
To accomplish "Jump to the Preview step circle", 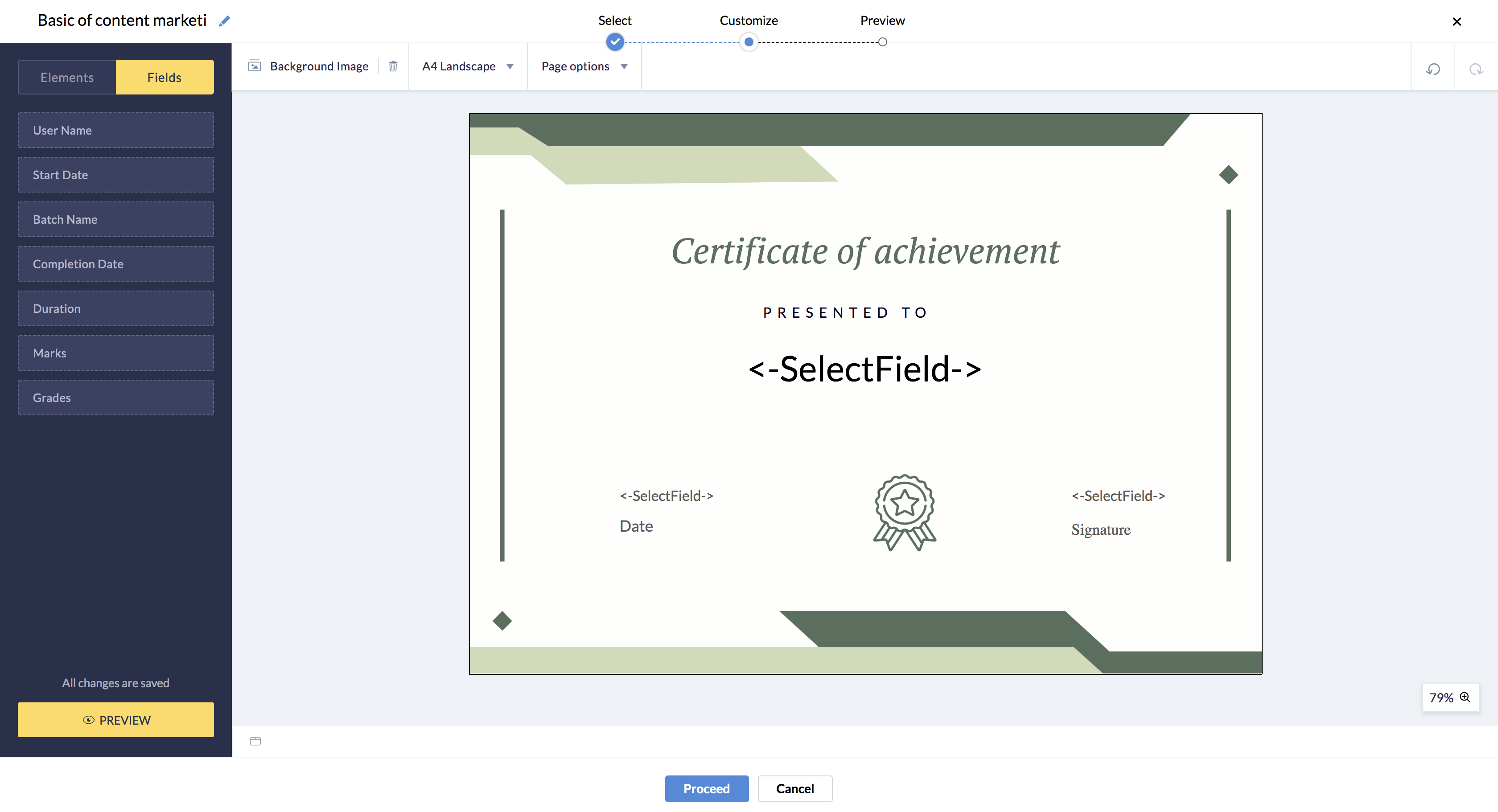I will tap(882, 42).
